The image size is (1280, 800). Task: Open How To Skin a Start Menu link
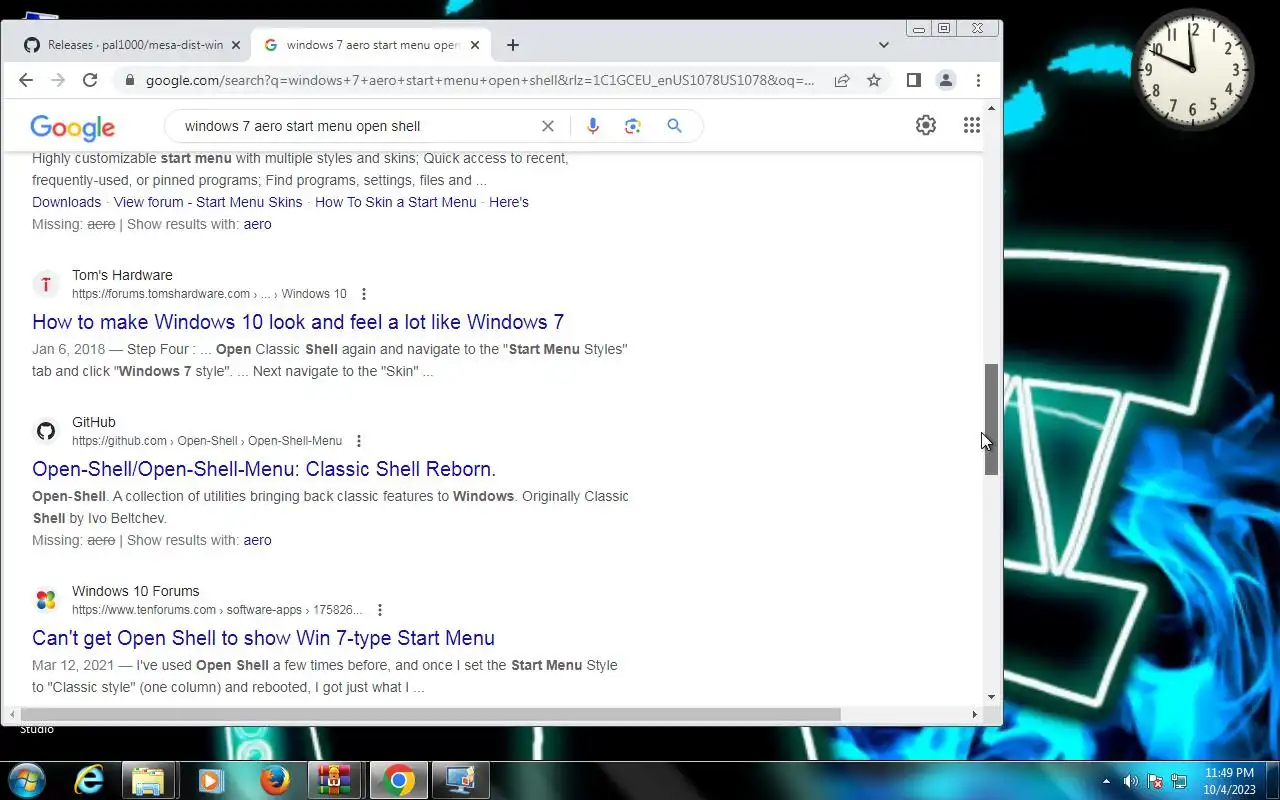click(x=396, y=202)
